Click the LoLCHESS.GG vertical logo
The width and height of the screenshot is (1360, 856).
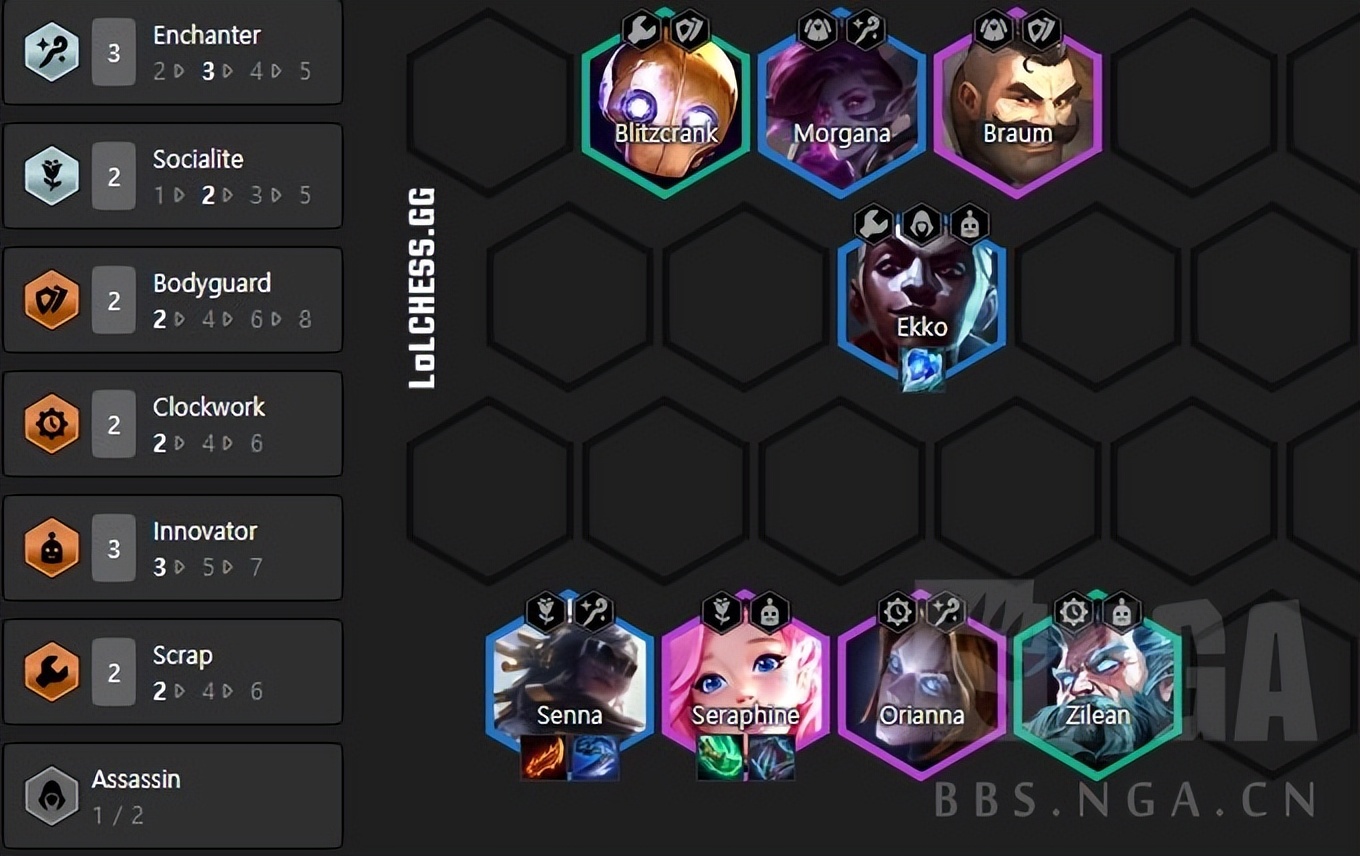point(423,288)
